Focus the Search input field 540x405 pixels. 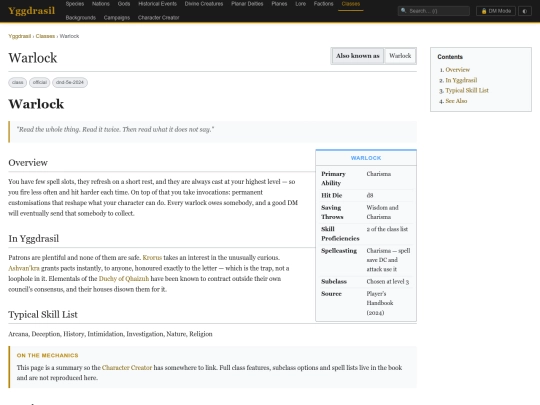pyautogui.click(x=434, y=11)
